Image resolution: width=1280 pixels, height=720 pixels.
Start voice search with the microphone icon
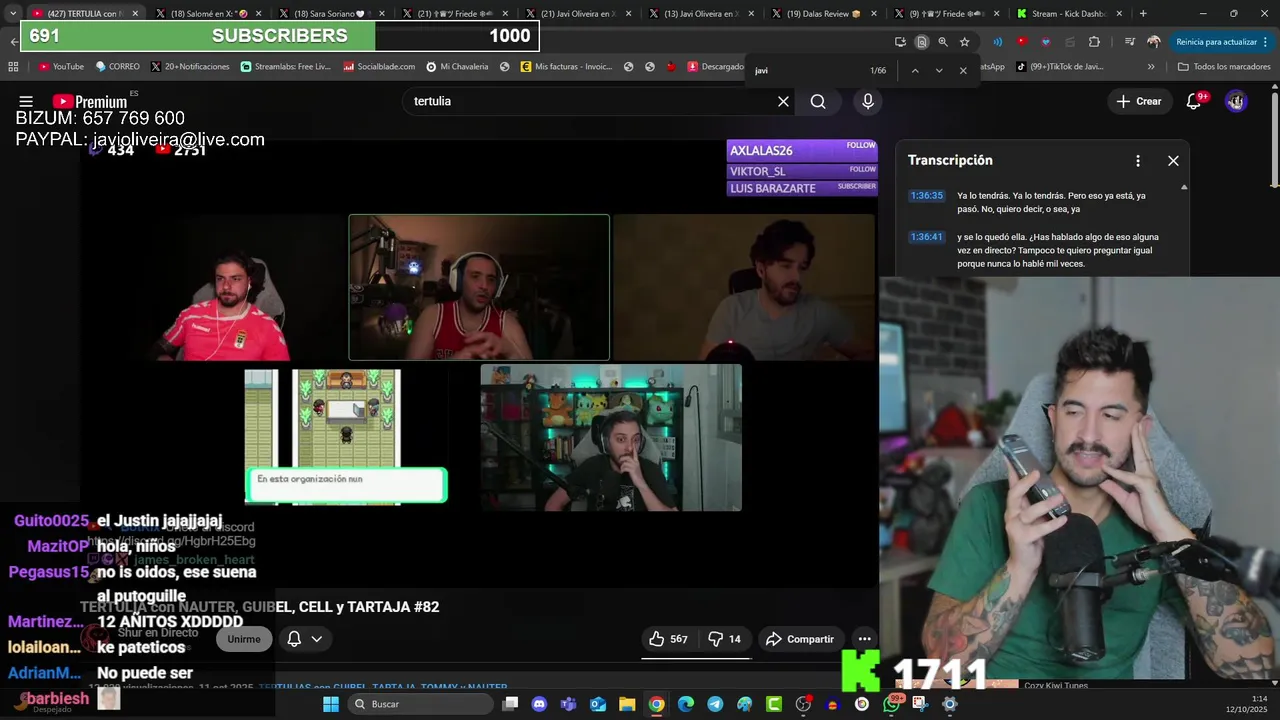868,101
